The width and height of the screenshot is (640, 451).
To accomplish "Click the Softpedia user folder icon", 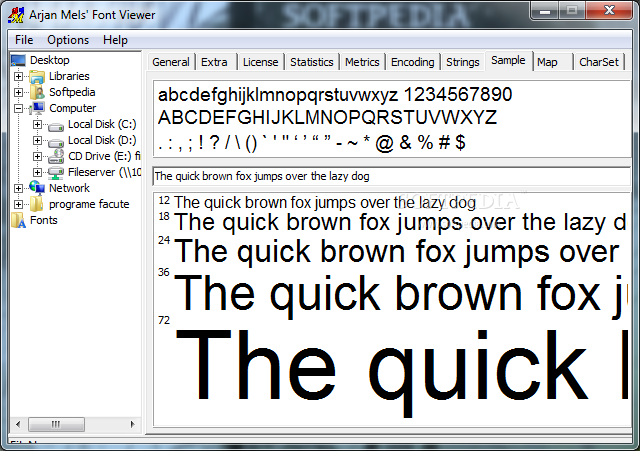I will click(x=37, y=92).
